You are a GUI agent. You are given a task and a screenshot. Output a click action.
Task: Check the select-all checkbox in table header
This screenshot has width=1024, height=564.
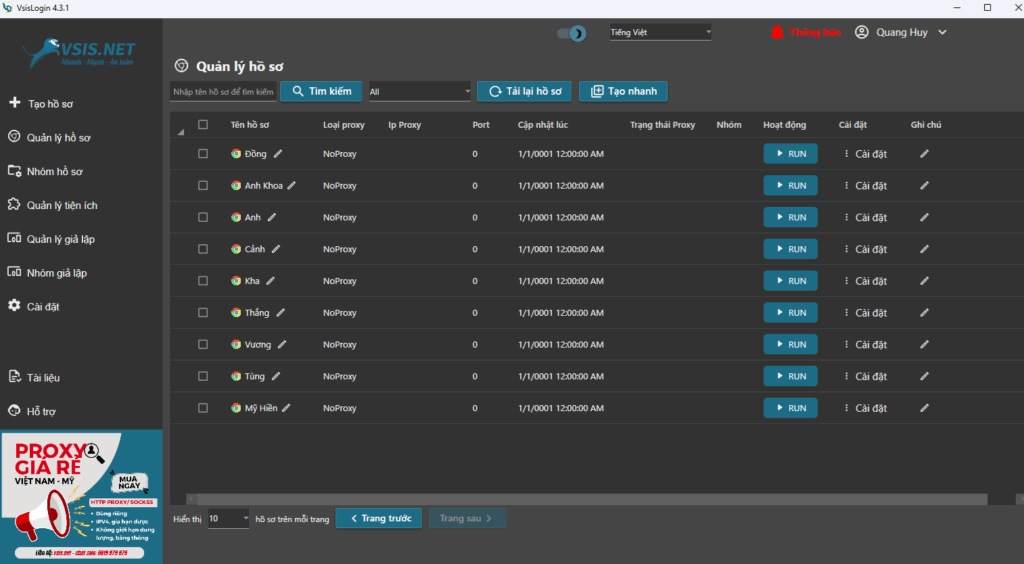pos(203,125)
